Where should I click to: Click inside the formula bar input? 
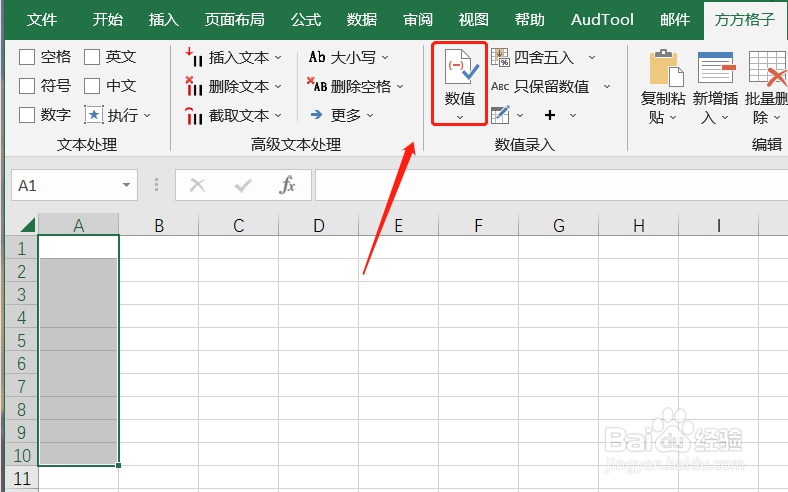551,185
